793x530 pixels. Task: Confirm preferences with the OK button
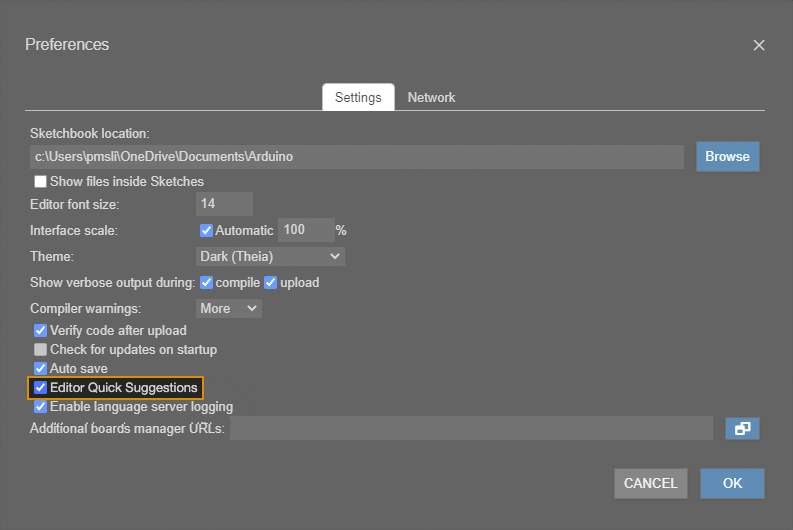point(732,483)
